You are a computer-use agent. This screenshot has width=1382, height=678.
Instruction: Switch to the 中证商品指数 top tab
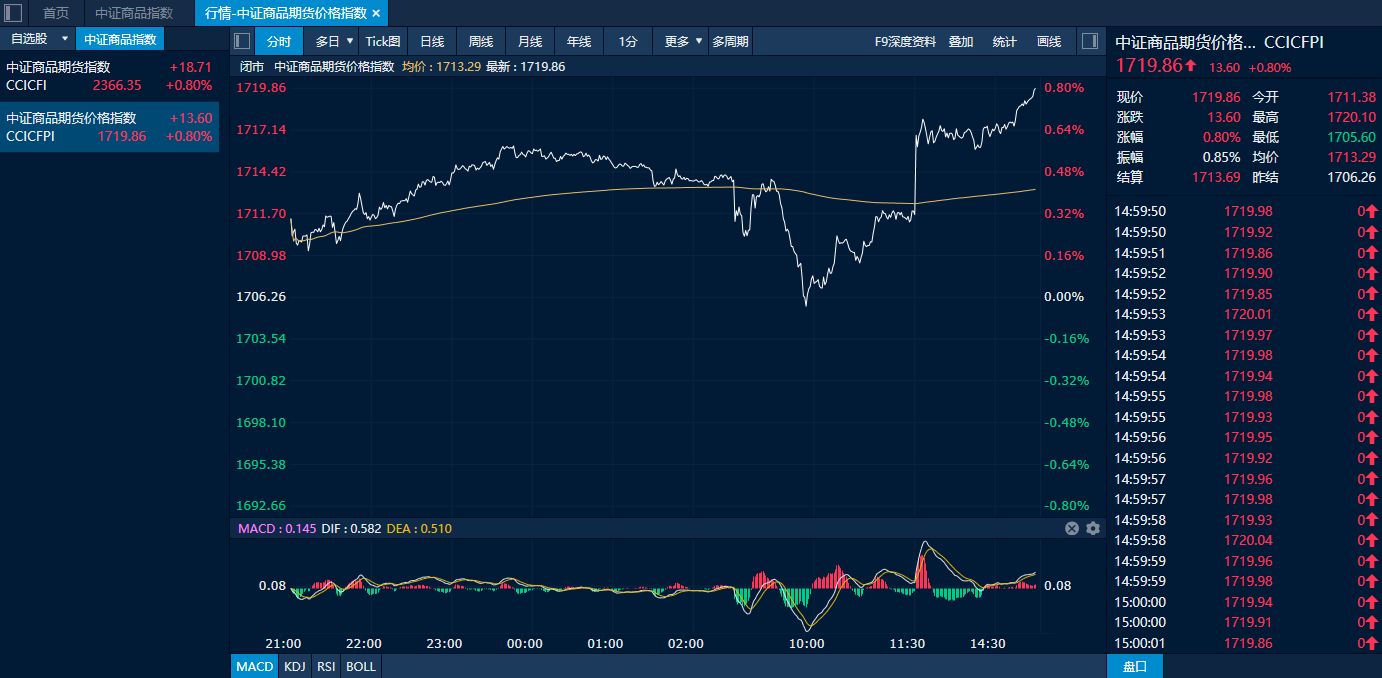click(134, 13)
